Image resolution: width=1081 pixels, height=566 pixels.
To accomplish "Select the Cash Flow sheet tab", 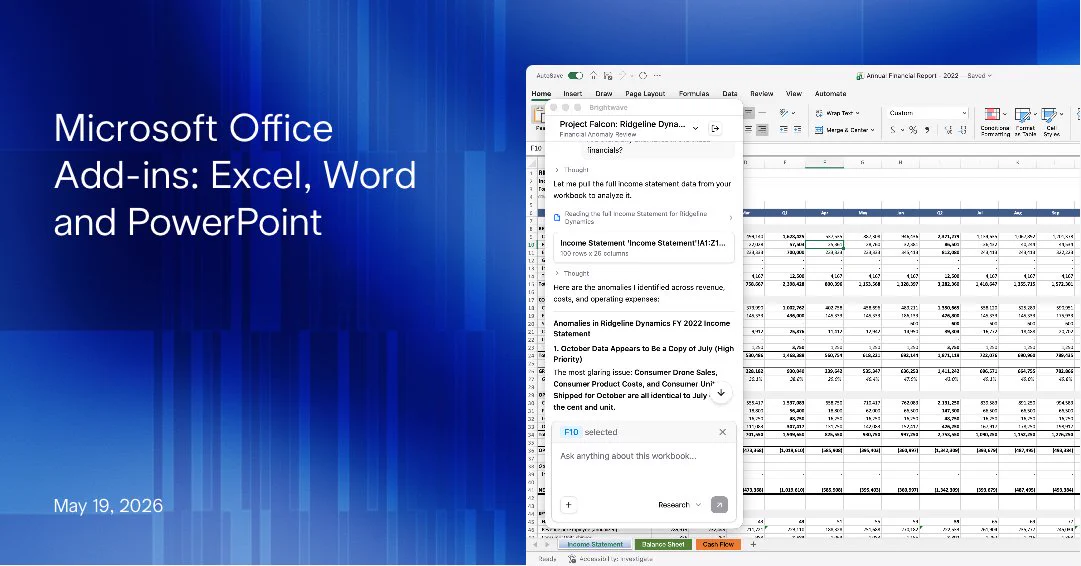I will tap(718, 545).
